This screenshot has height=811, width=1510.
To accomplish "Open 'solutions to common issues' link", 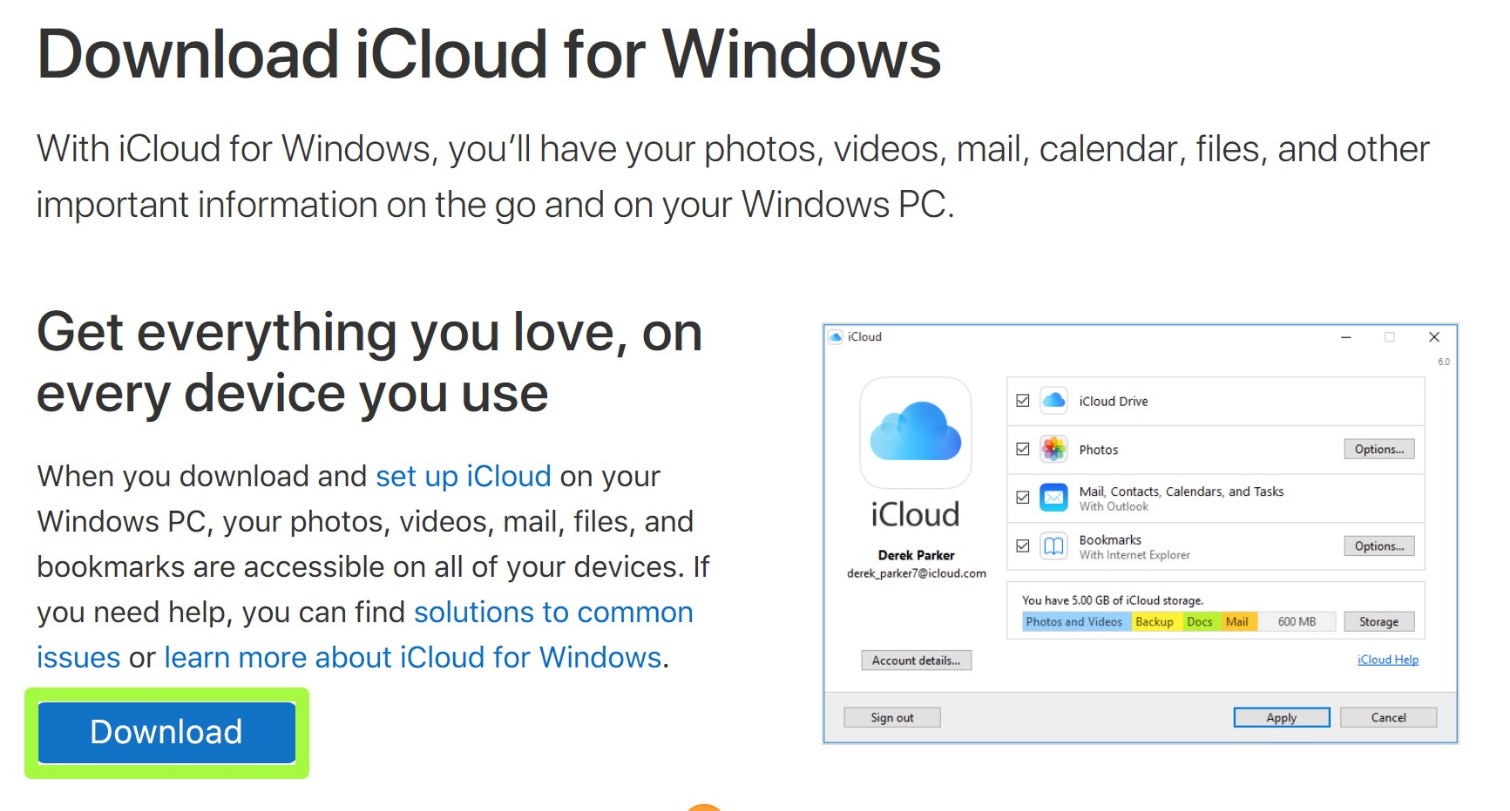I will [x=365, y=634].
